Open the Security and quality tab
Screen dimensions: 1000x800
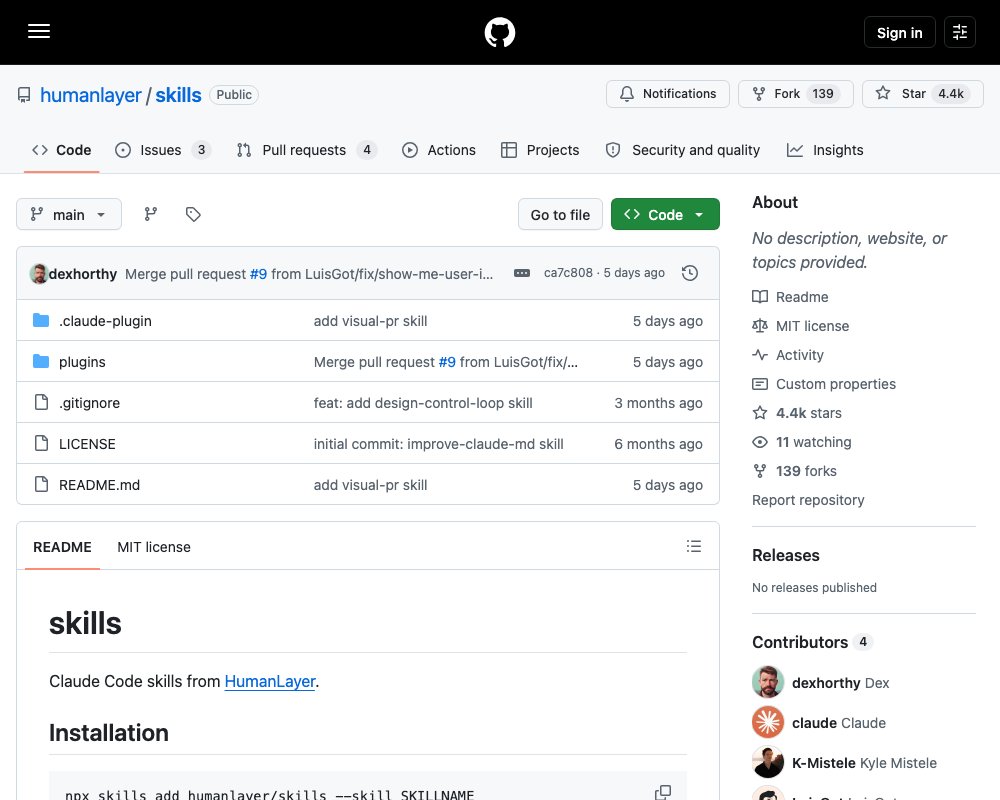pos(682,150)
